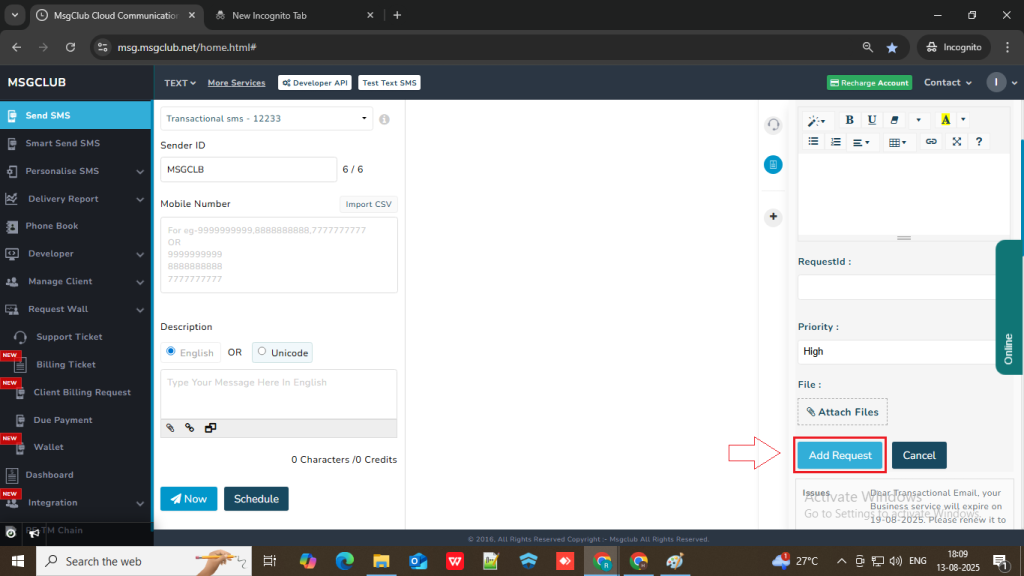Viewport: 1024px width, 576px height.
Task: Open the Transactional sms route dropdown
Action: click(x=266, y=118)
